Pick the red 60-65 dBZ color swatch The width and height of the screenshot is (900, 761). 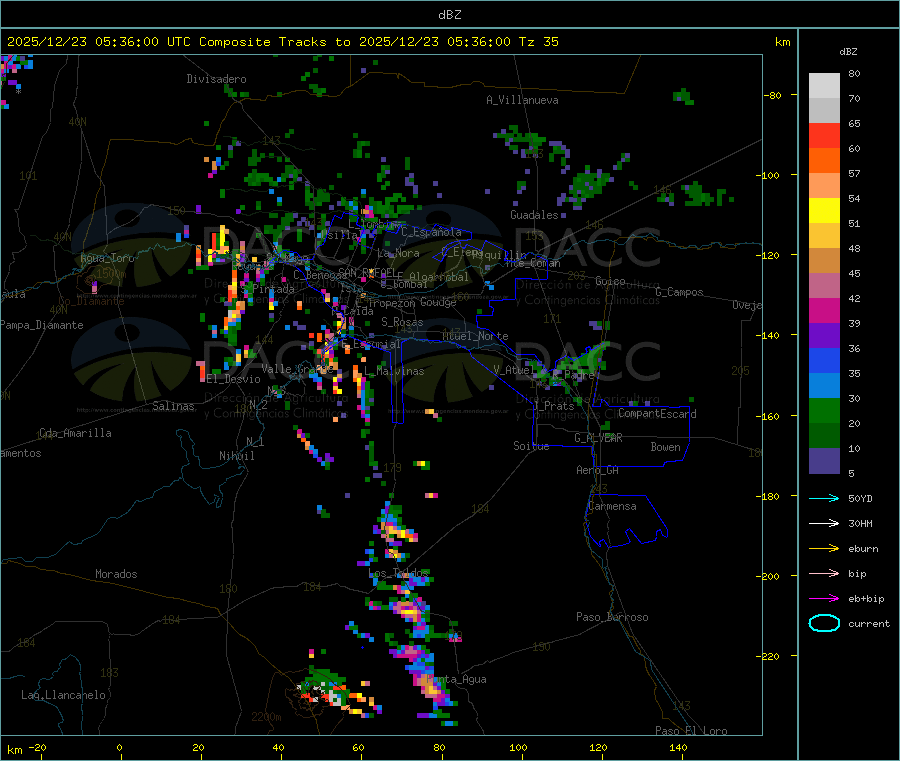824,136
